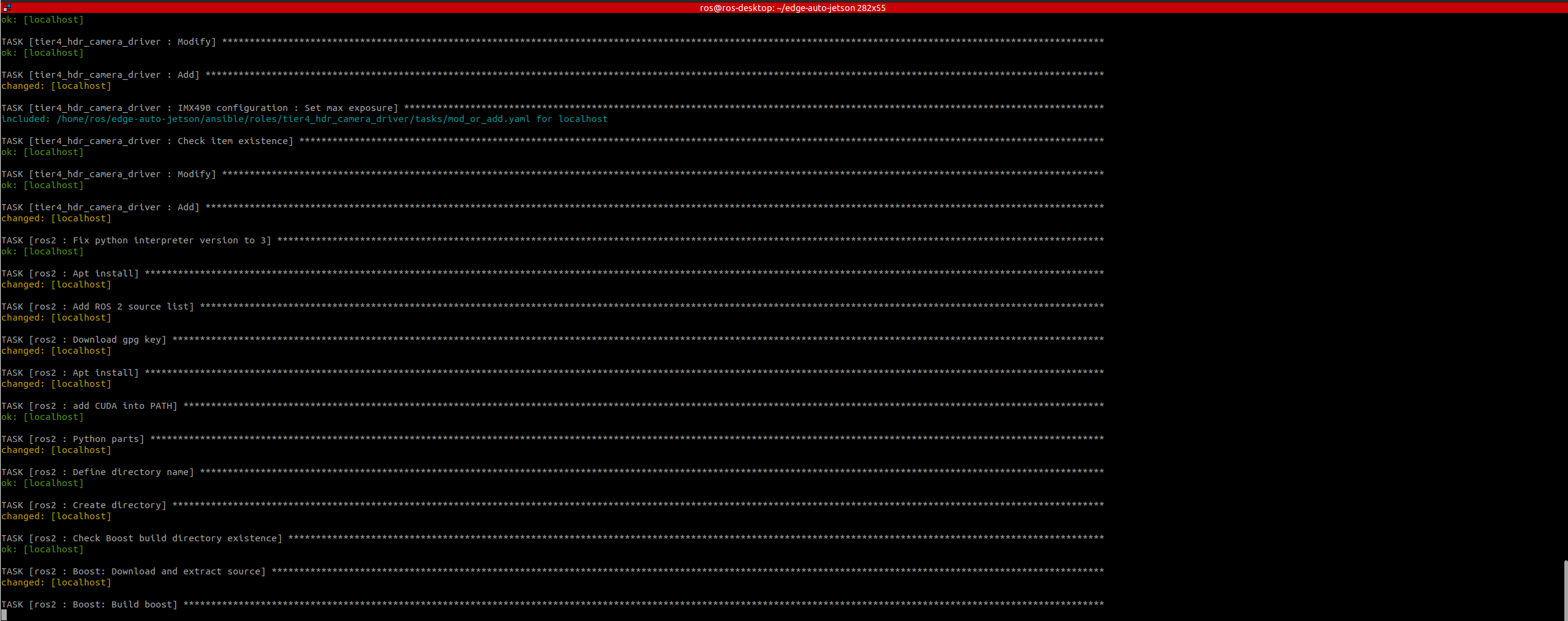The image size is (1568, 621).
Task: Click 'changed: [localhost]' under Boost: Download and extract
Action: tap(56, 582)
